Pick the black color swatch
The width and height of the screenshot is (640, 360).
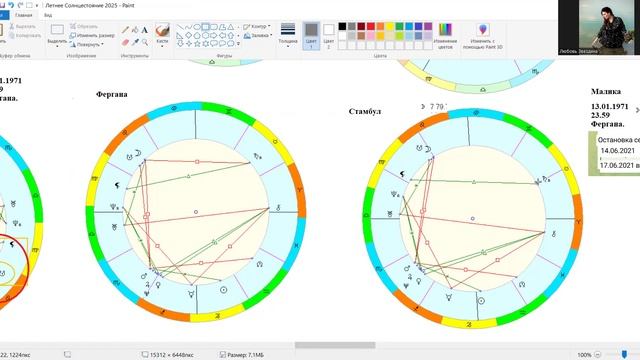pos(342,27)
